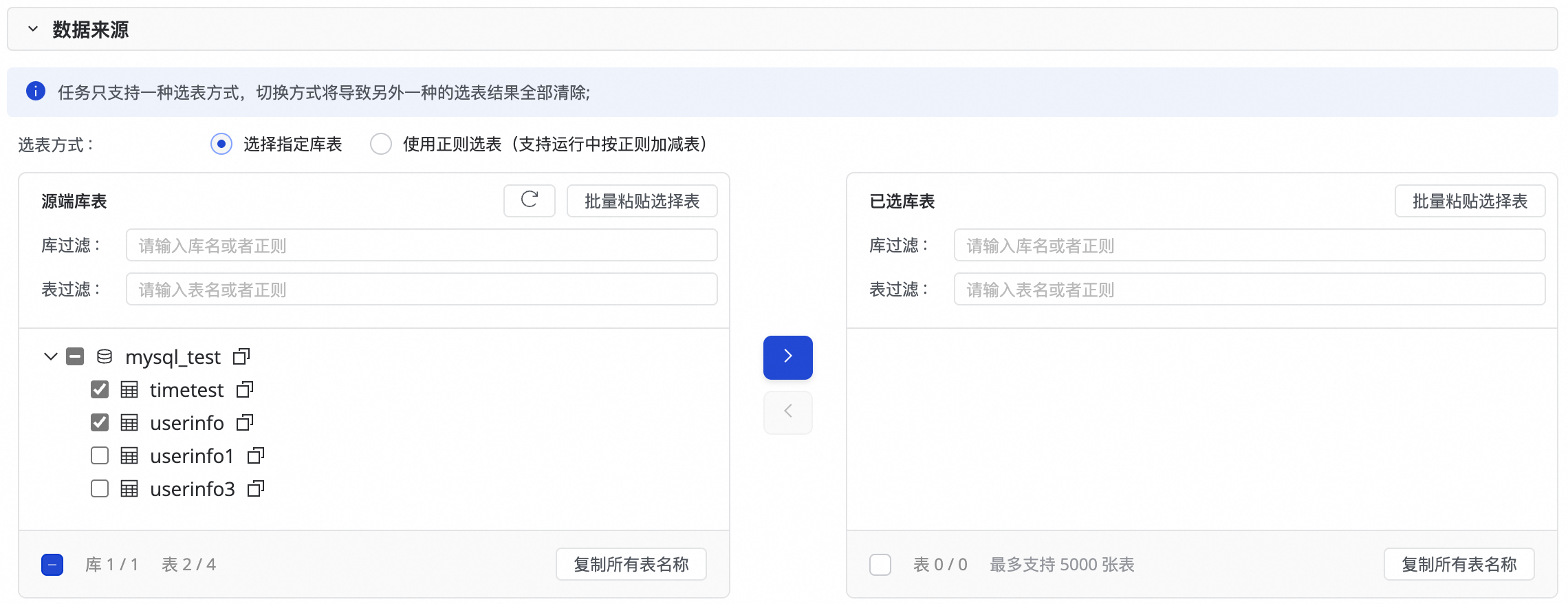
Task: Select the regex table selection radio option
Action: point(381,144)
